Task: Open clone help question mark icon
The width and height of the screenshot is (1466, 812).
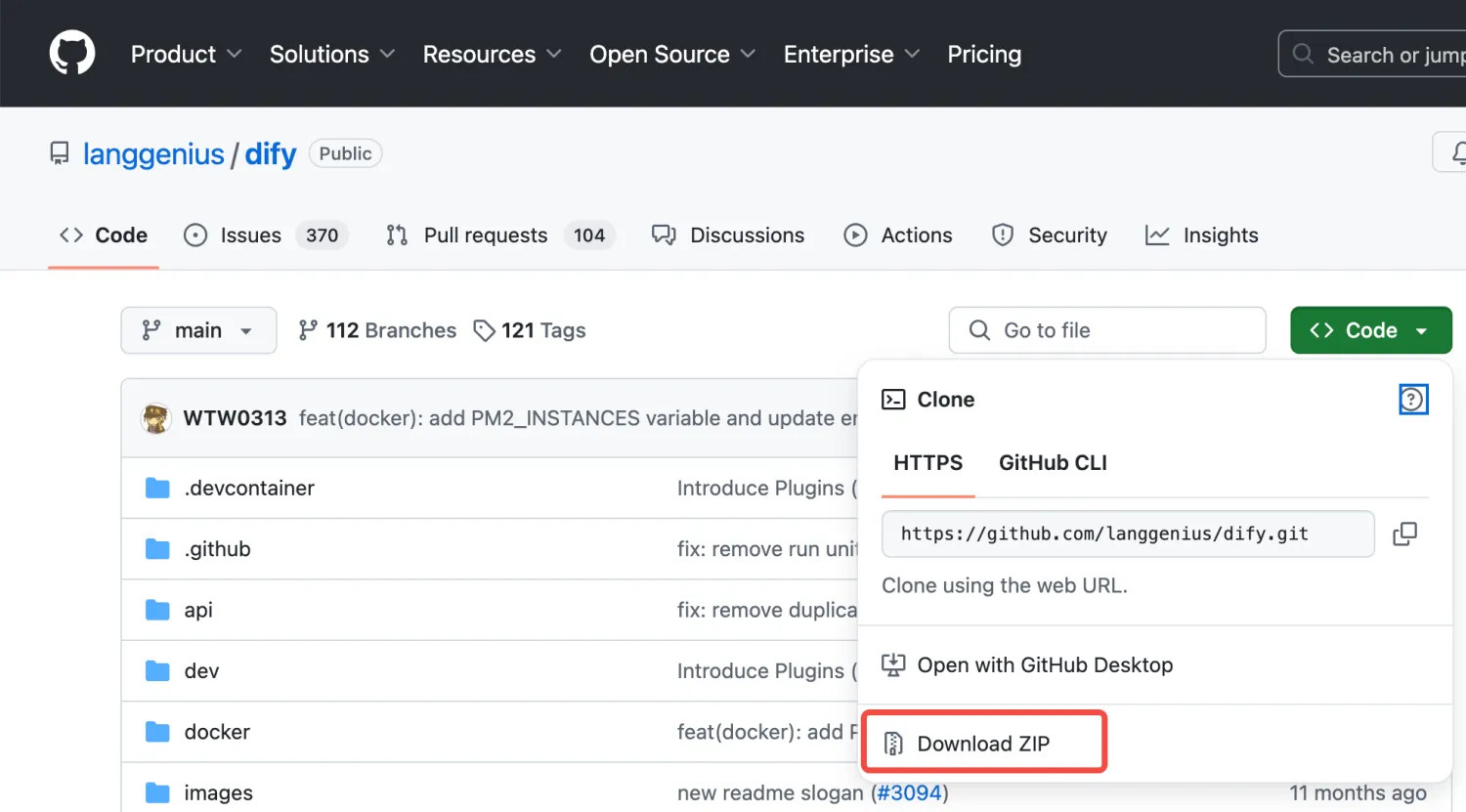Action: pyautogui.click(x=1412, y=400)
